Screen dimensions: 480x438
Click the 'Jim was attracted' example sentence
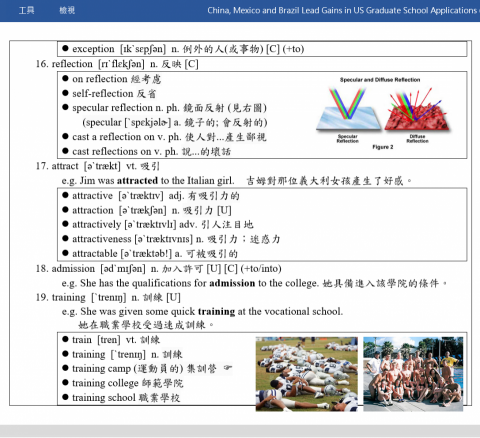pos(237,181)
